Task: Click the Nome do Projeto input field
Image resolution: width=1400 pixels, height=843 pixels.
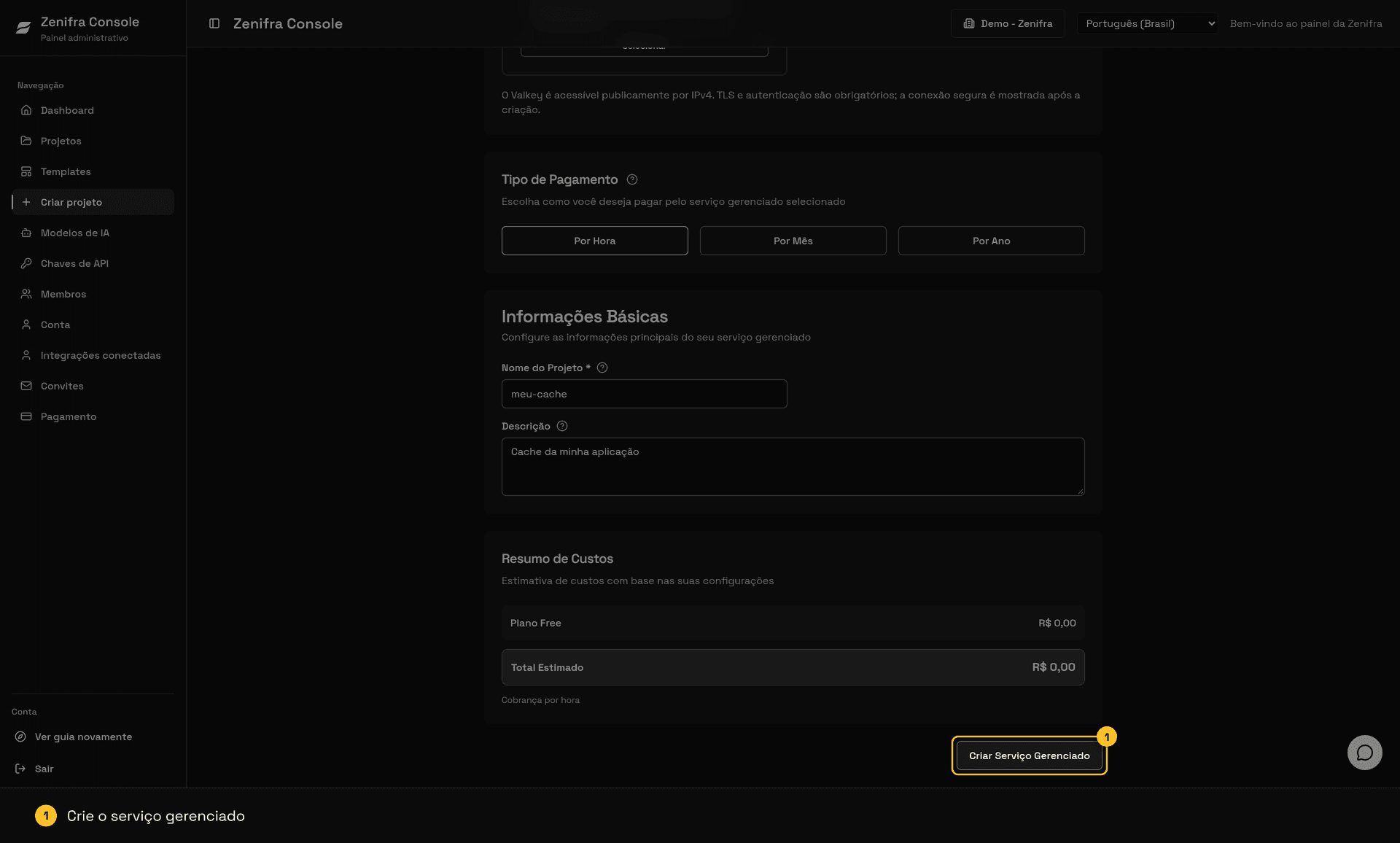Action: click(x=644, y=394)
